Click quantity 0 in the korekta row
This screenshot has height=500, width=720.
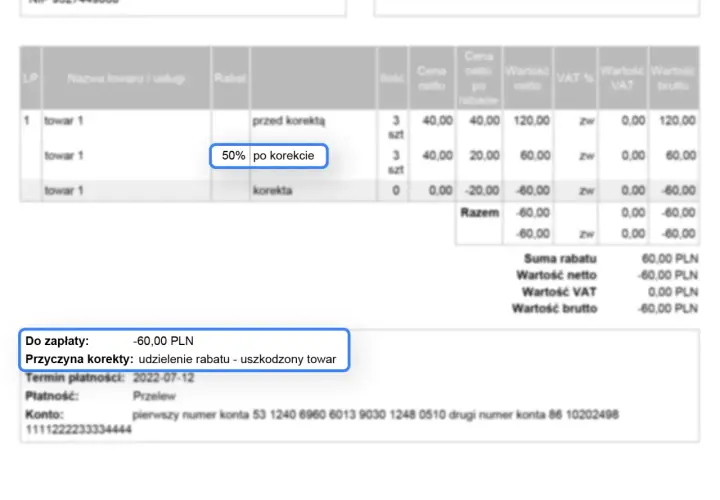(396, 190)
